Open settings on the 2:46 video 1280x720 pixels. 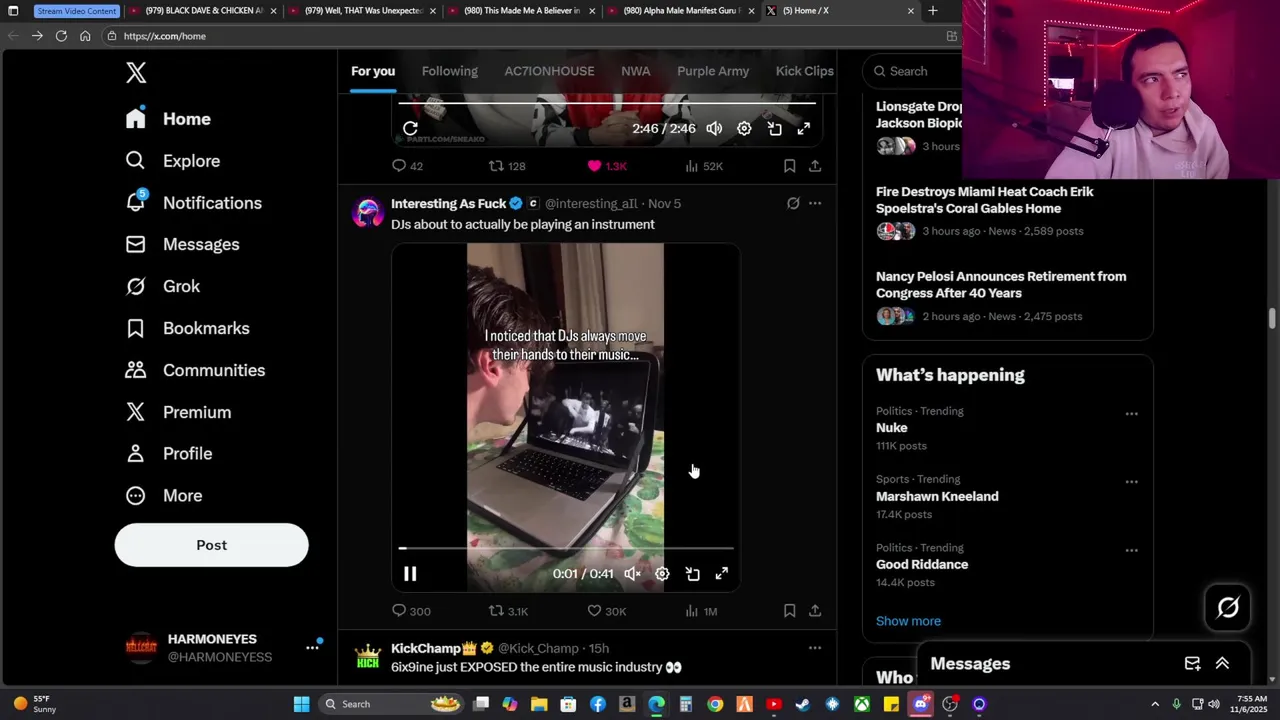[744, 129]
